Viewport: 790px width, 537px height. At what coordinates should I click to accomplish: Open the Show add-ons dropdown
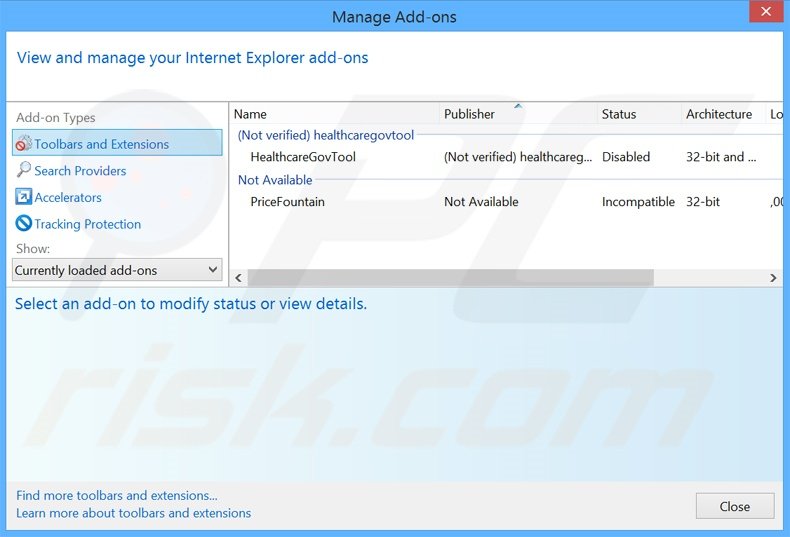[x=117, y=270]
